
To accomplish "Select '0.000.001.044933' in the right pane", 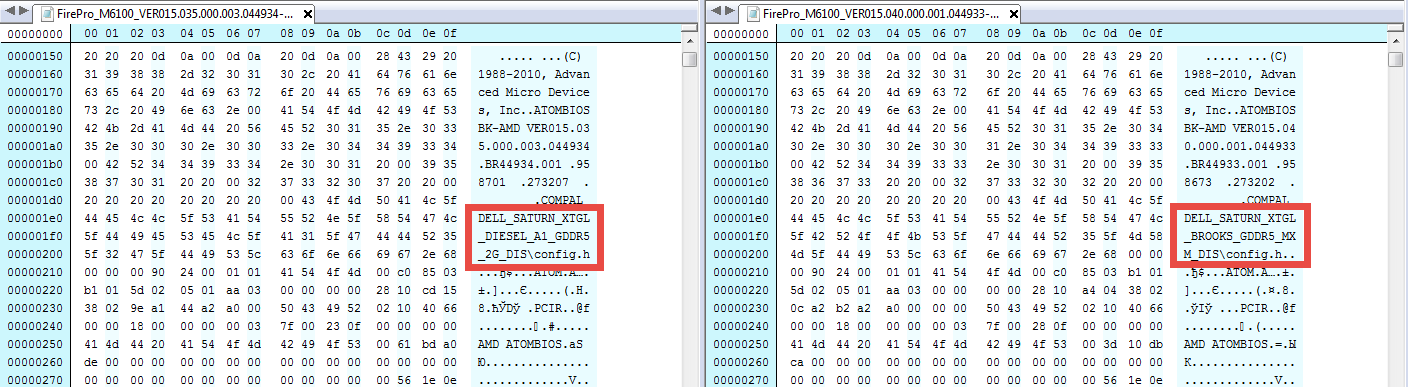I will coord(1240,147).
